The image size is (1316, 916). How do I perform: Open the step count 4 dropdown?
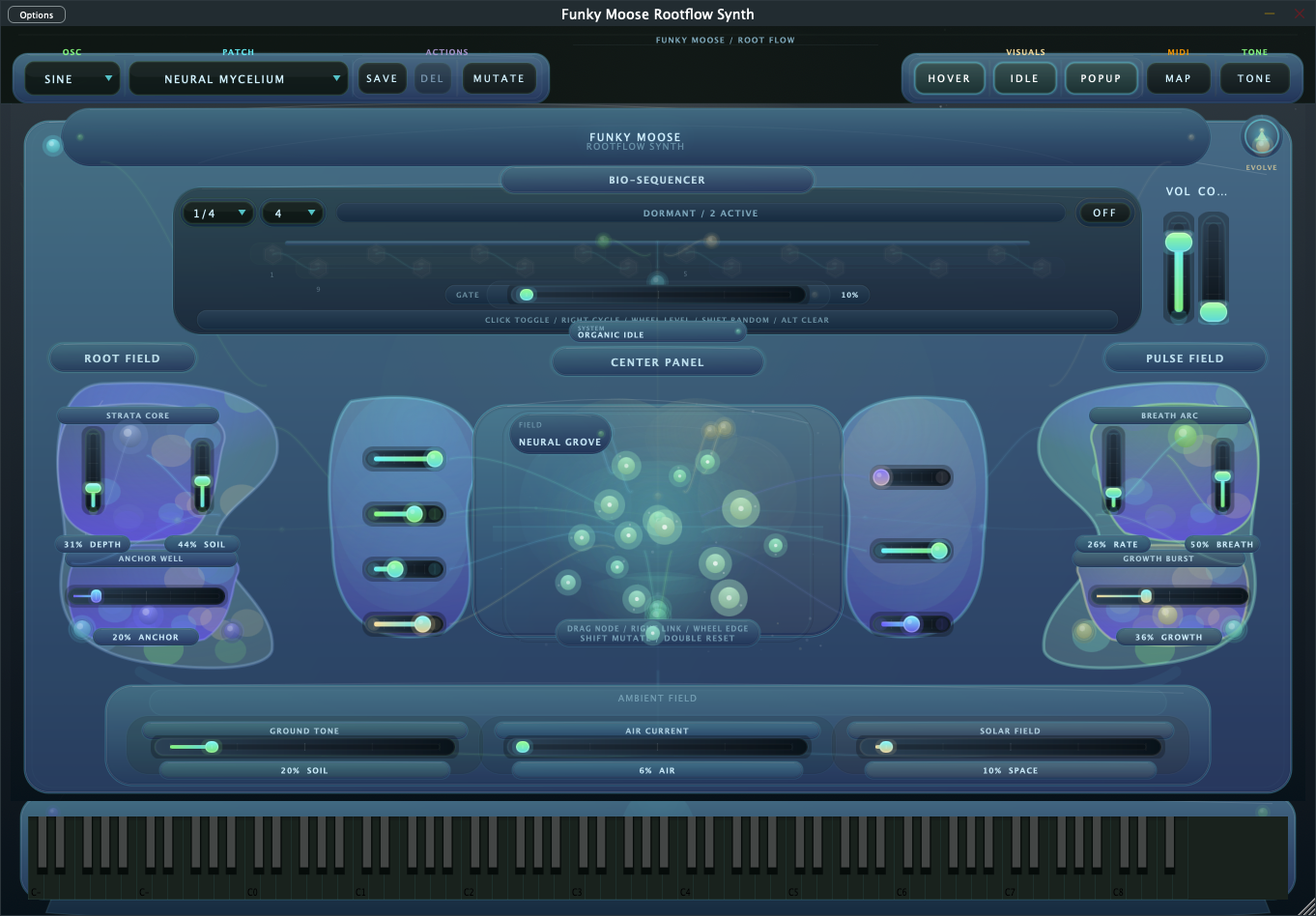(293, 213)
